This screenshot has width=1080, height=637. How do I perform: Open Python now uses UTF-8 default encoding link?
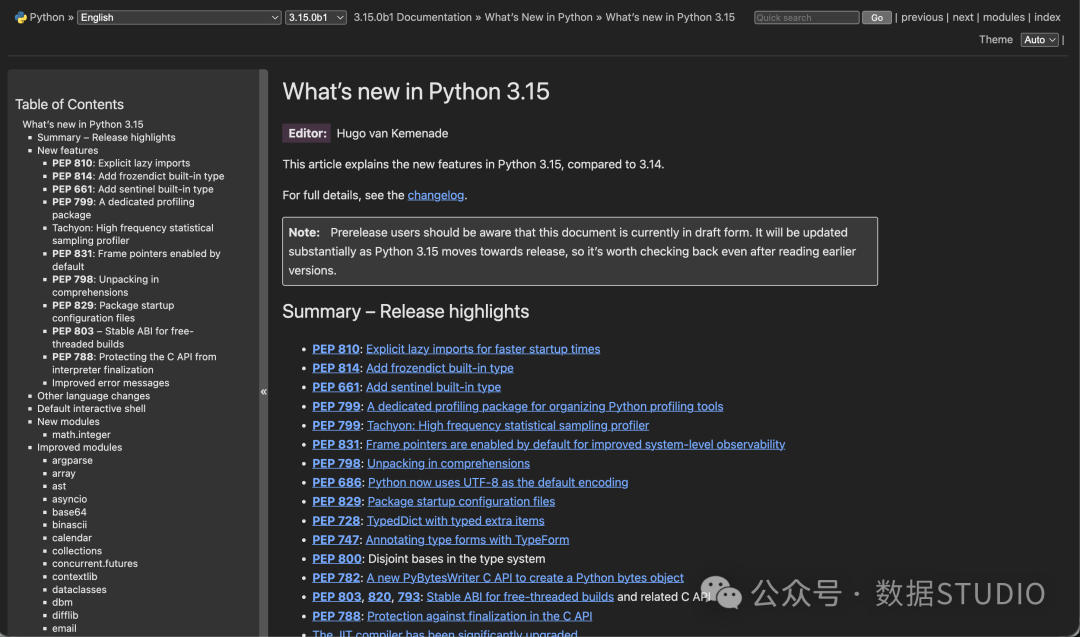[498, 483]
